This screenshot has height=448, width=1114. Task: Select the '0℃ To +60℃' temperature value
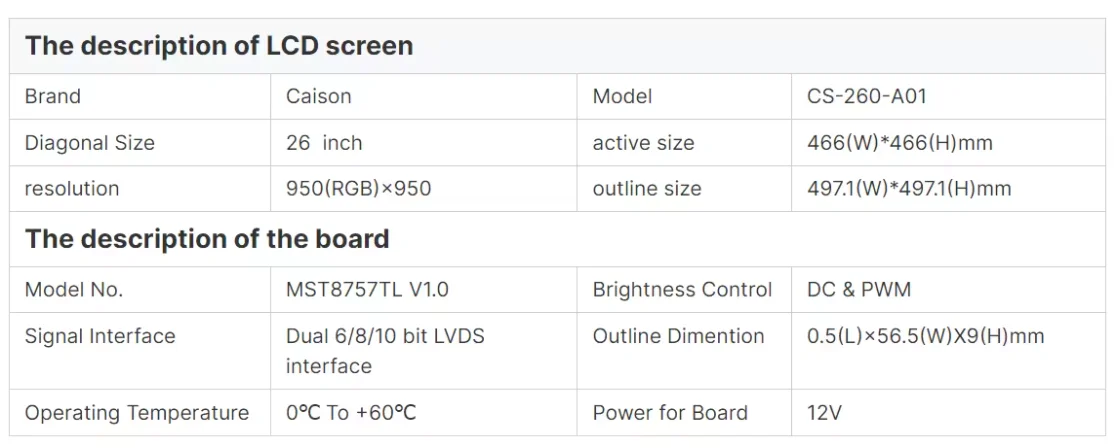pyautogui.click(x=351, y=413)
